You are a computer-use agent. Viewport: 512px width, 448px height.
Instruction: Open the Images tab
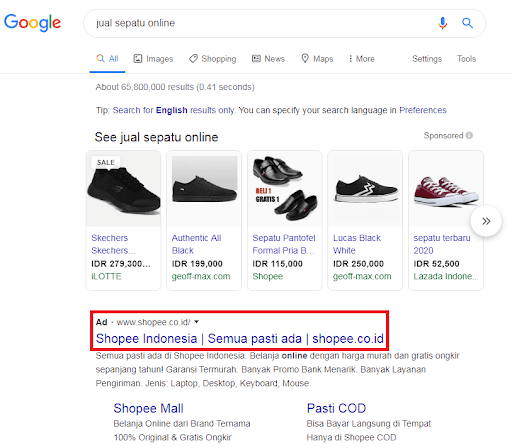coord(153,59)
